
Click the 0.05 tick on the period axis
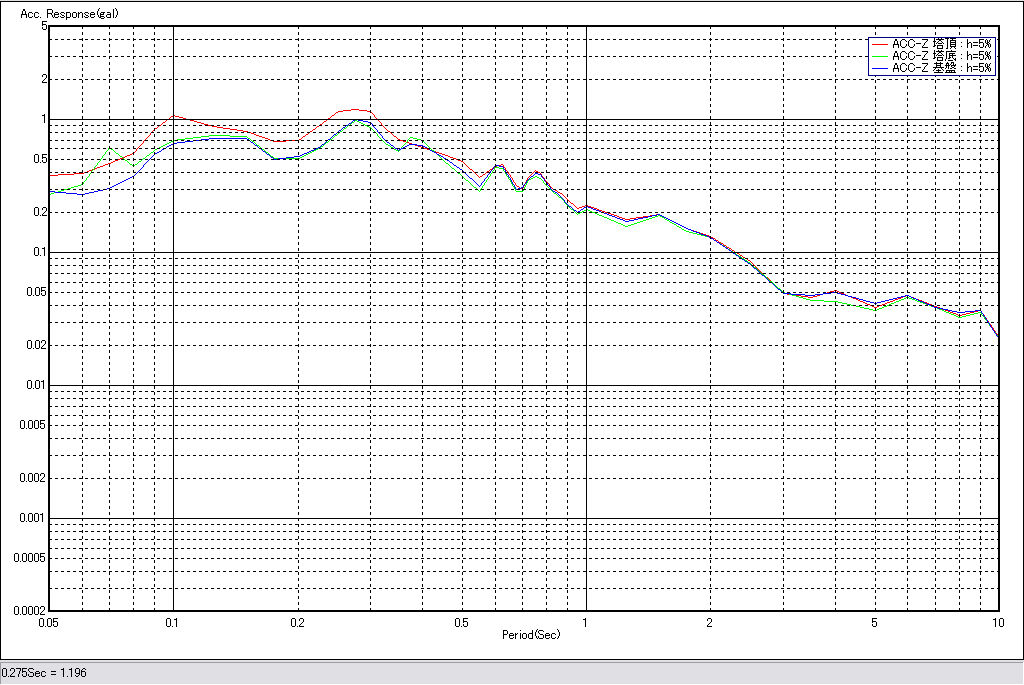pyautogui.click(x=48, y=622)
